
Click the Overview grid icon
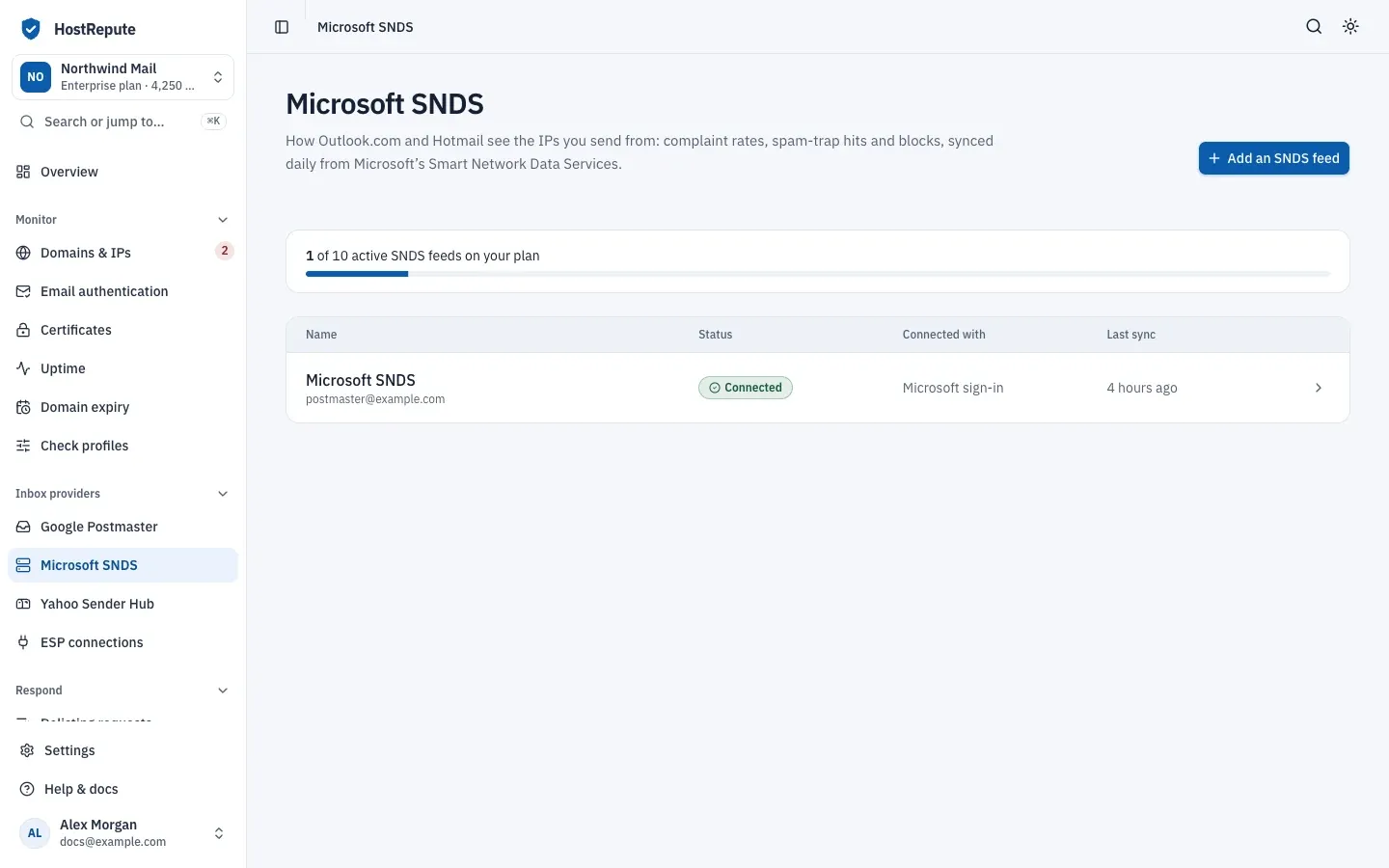23,172
